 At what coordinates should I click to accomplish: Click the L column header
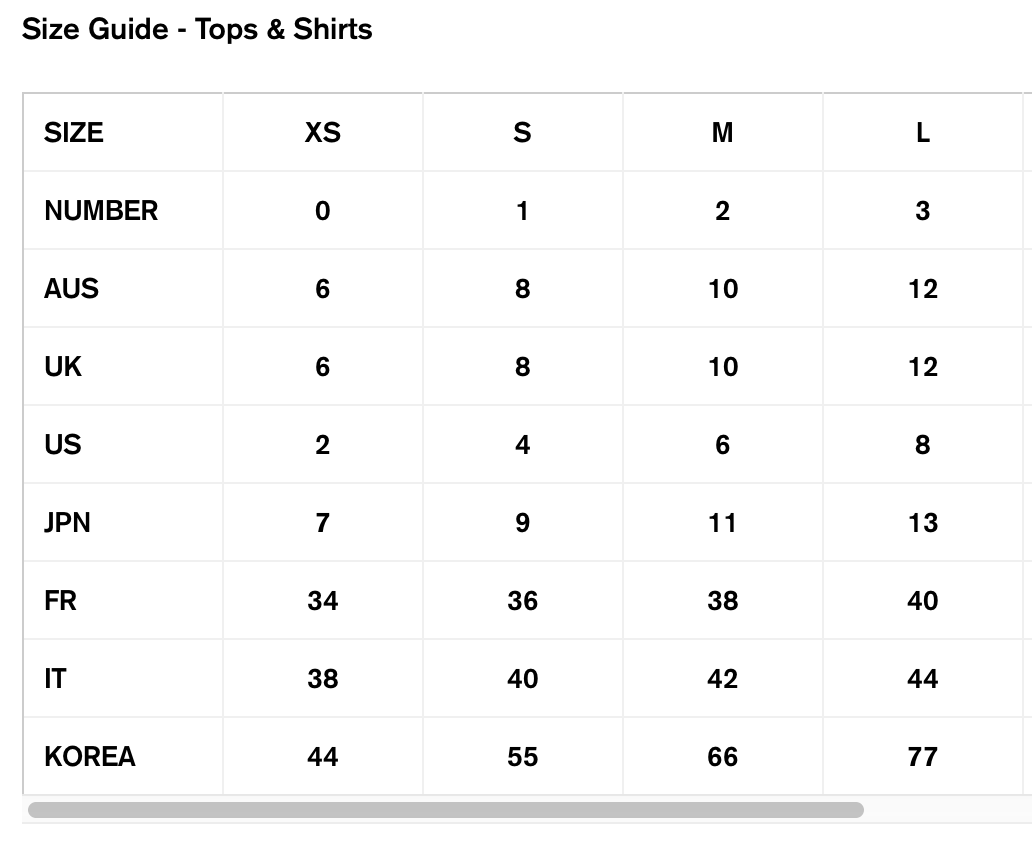(x=922, y=132)
